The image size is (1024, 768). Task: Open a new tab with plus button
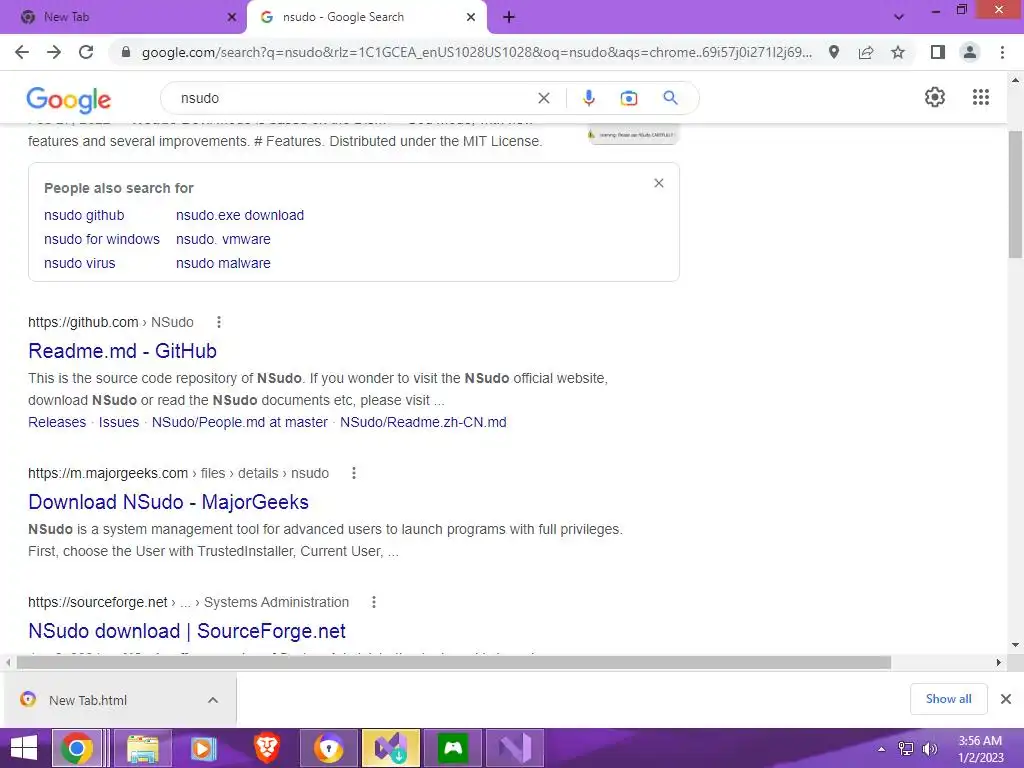coord(509,17)
